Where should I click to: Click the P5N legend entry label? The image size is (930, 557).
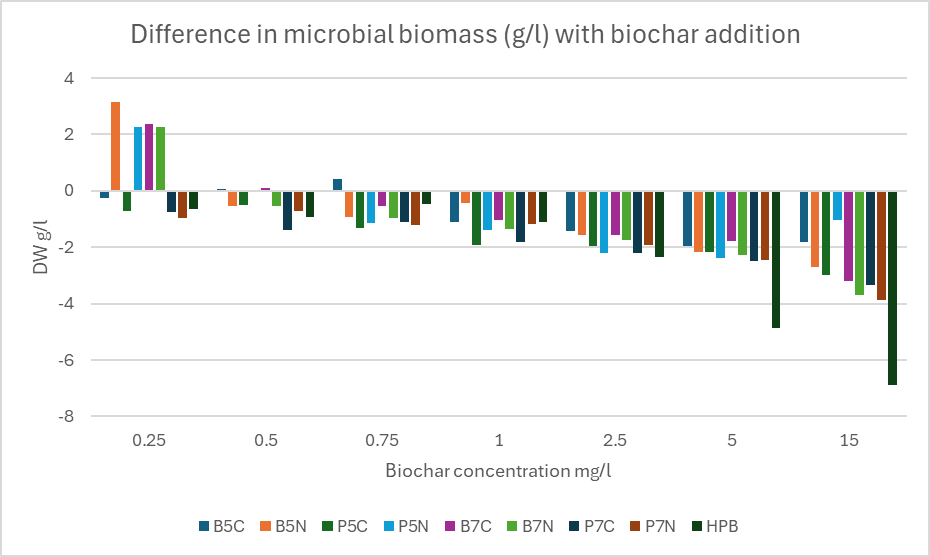click(x=415, y=526)
